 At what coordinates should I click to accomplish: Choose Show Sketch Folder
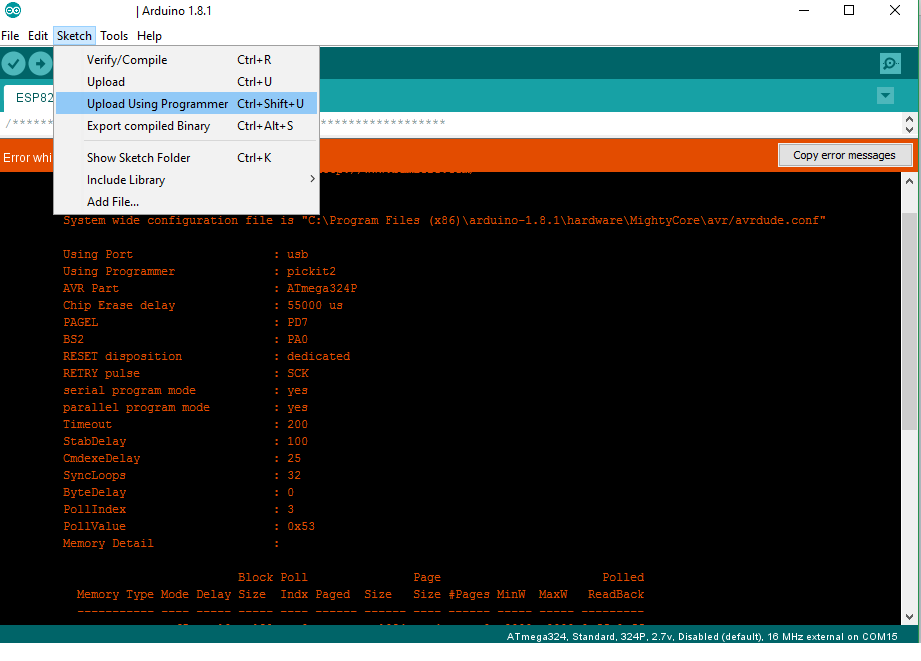[x=187, y=157]
